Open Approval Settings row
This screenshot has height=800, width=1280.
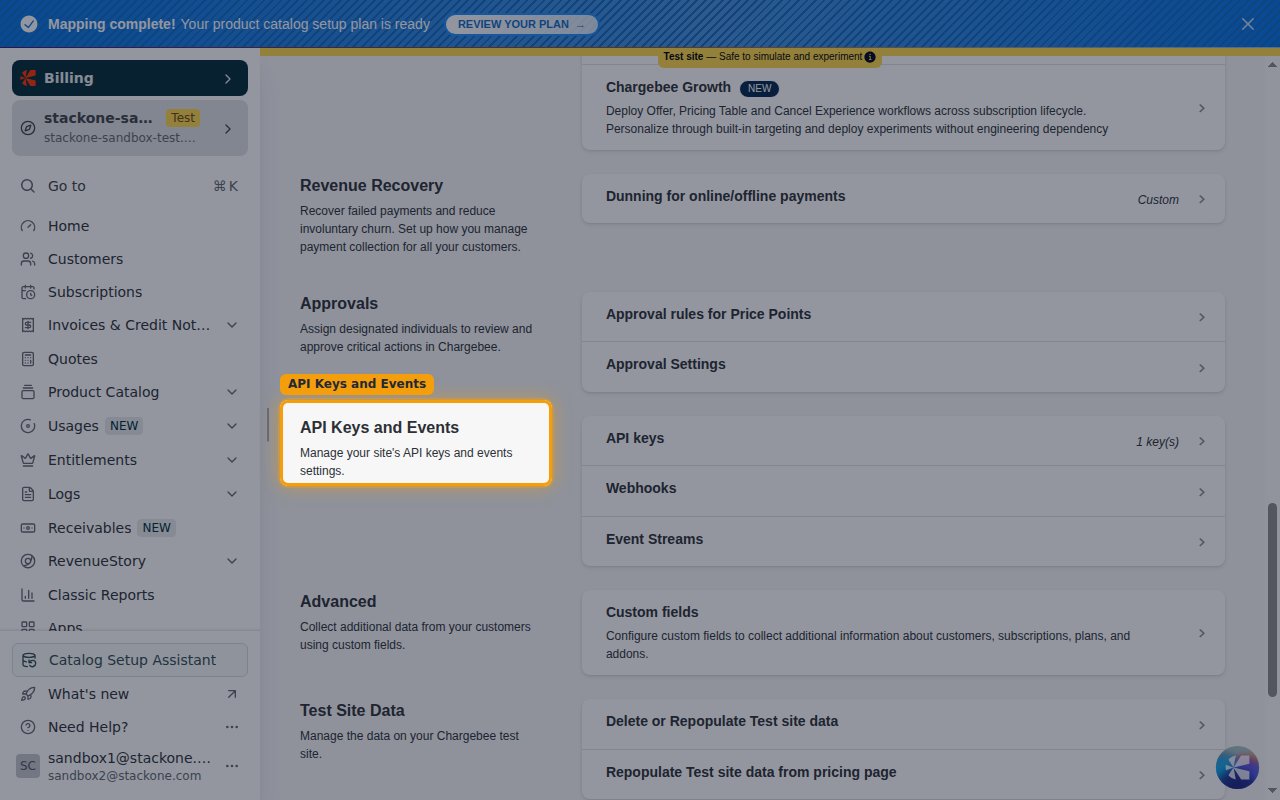903,367
